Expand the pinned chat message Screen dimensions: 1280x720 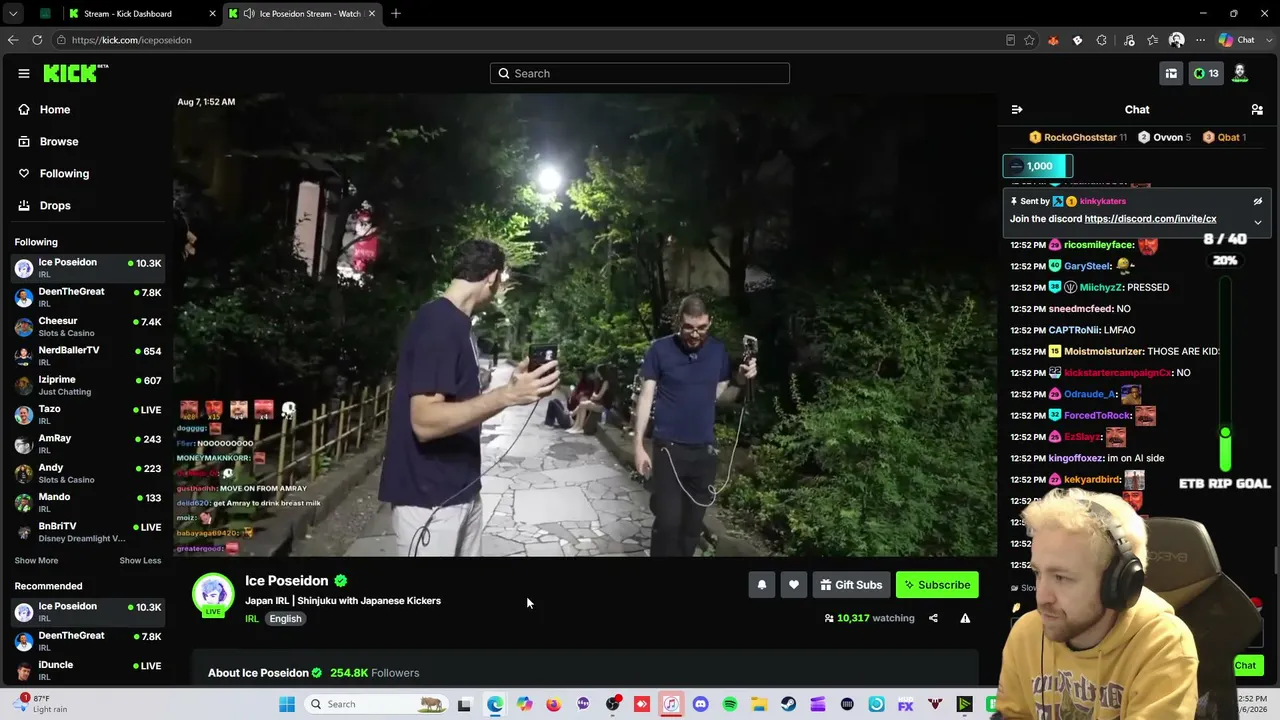point(1258,222)
